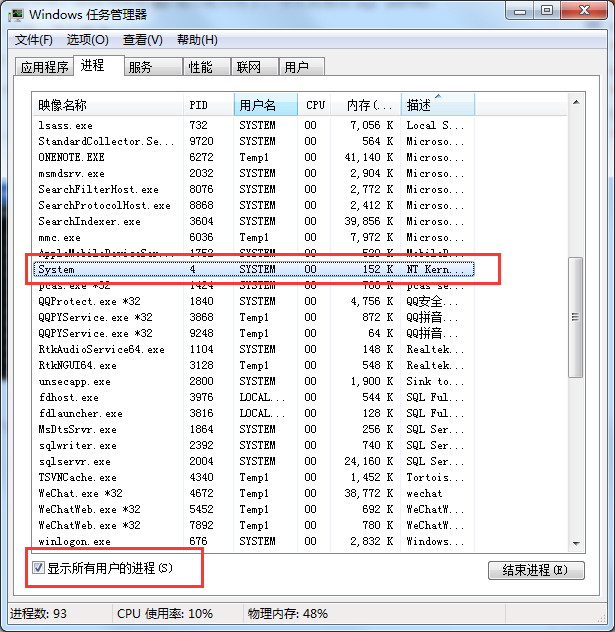Select the SearchIndexer.exe process row
Viewport: 615px width, 632px height.
pos(254,221)
